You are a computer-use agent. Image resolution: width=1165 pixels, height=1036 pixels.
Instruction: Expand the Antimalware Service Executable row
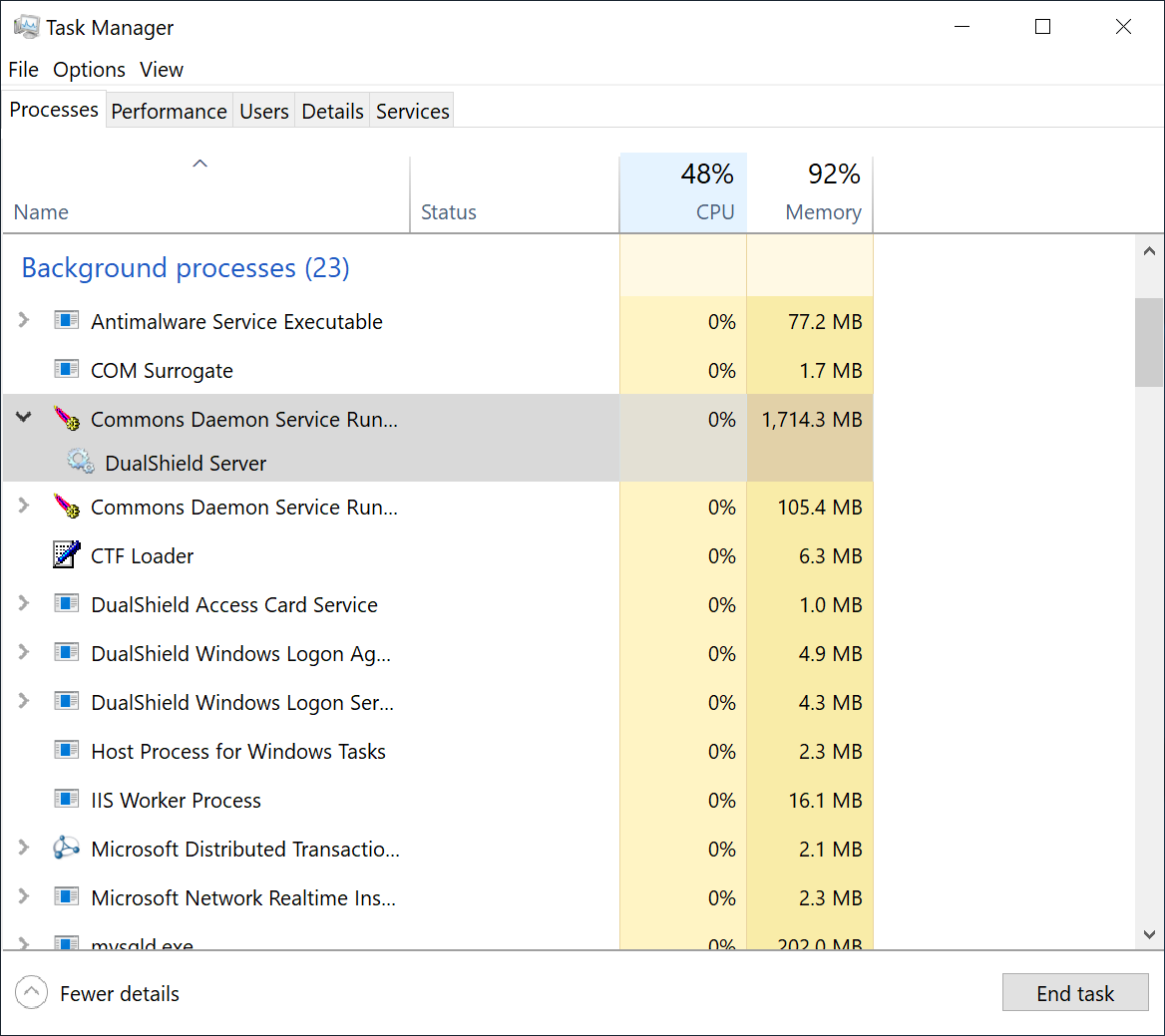coord(24,320)
